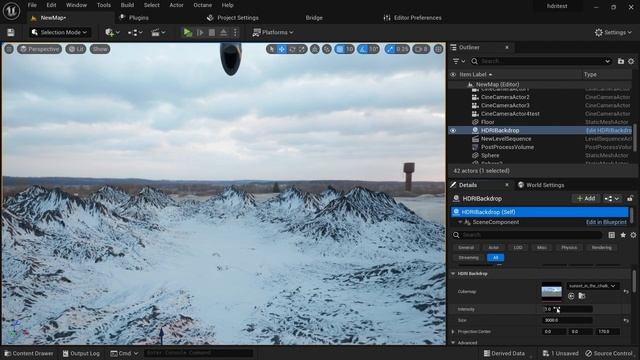Adjust the camera speed setting
The height and width of the screenshot is (360, 640).
click(x=421, y=49)
